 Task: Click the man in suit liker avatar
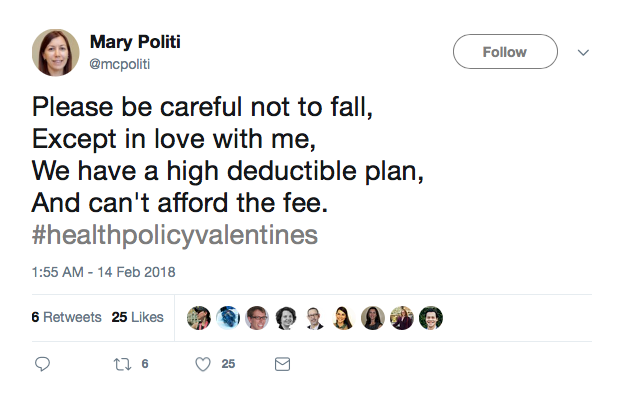(x=315, y=318)
